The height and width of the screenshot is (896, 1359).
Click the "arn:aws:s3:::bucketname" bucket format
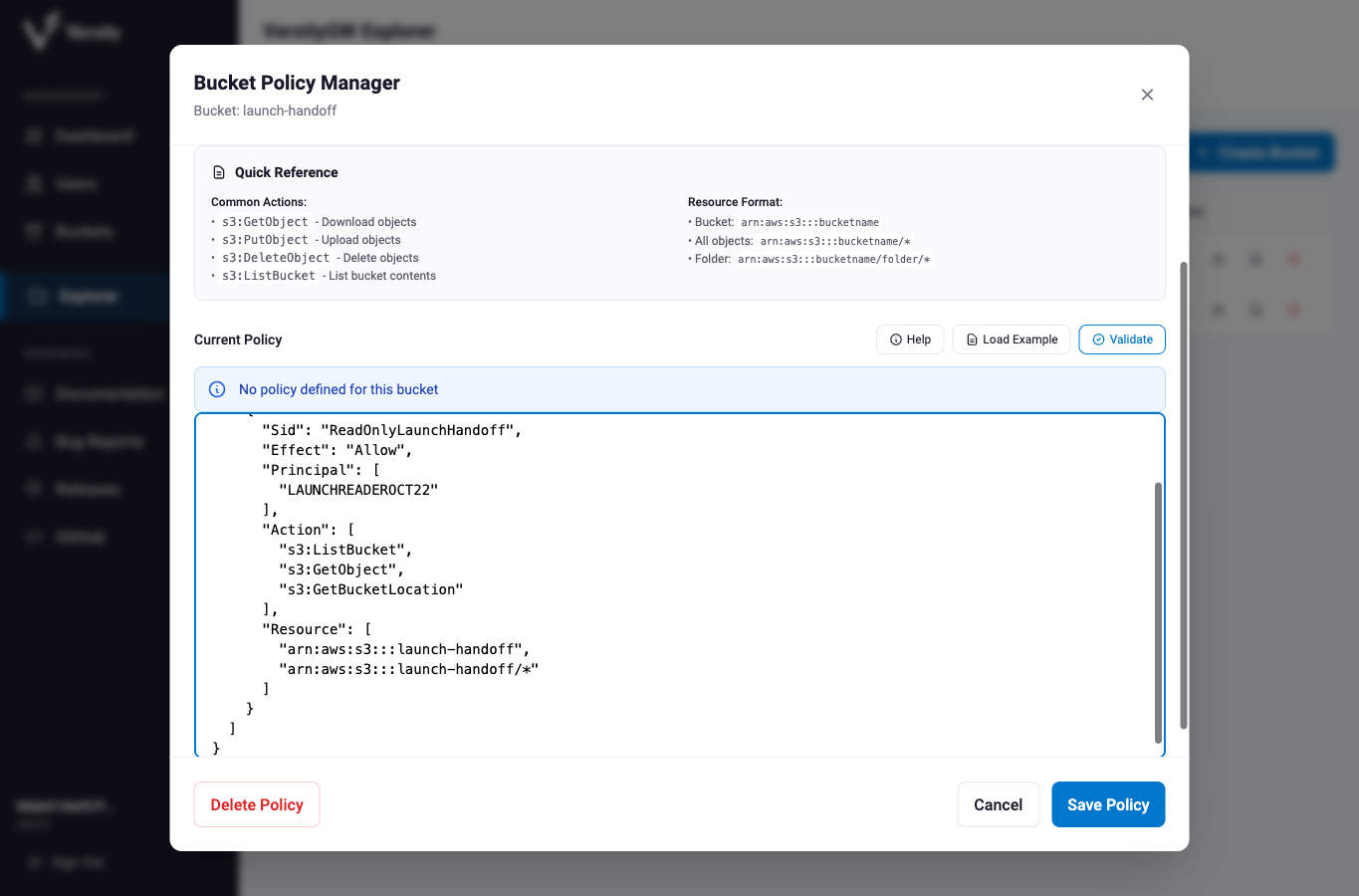(809, 222)
